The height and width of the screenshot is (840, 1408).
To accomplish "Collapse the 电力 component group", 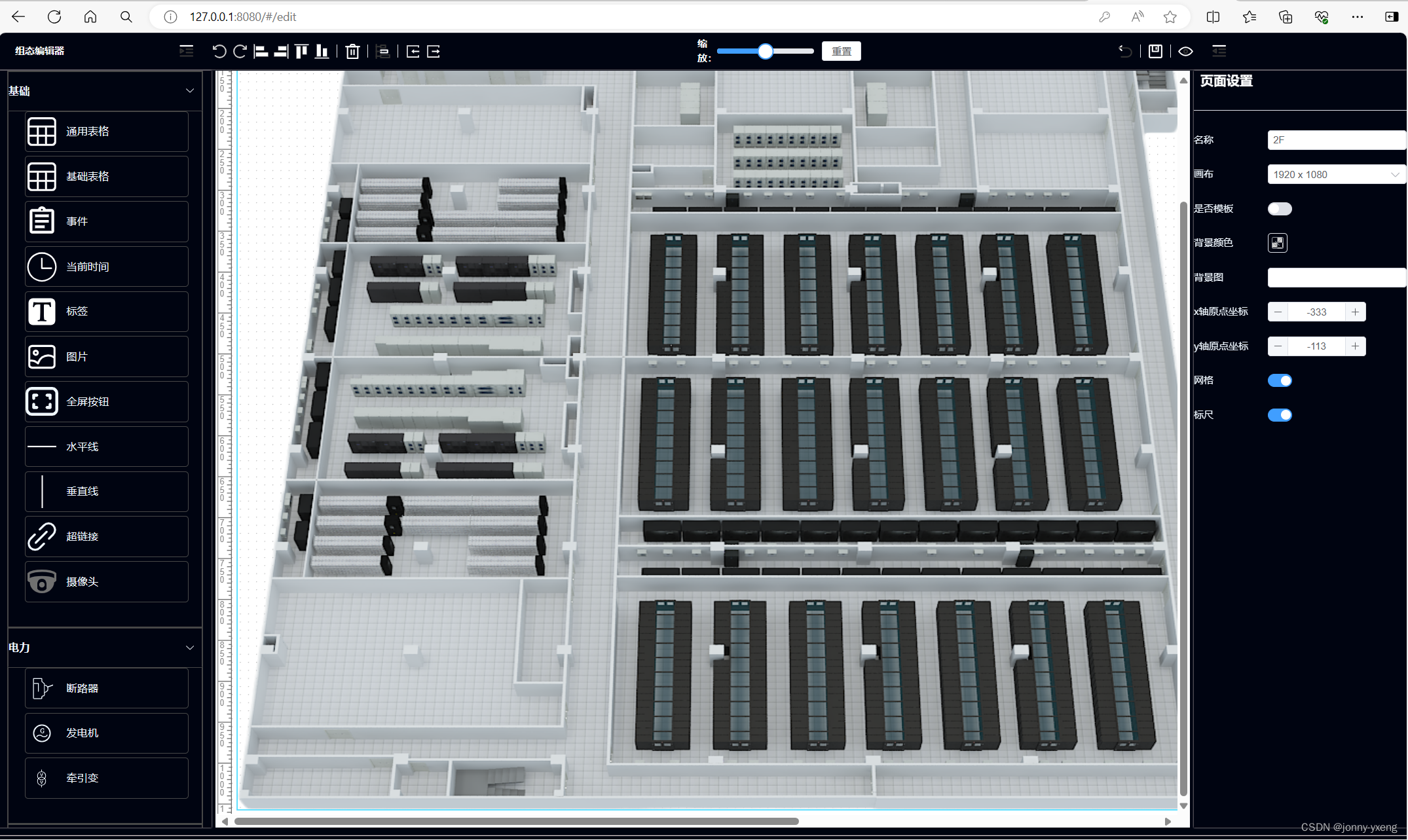I will 189,648.
